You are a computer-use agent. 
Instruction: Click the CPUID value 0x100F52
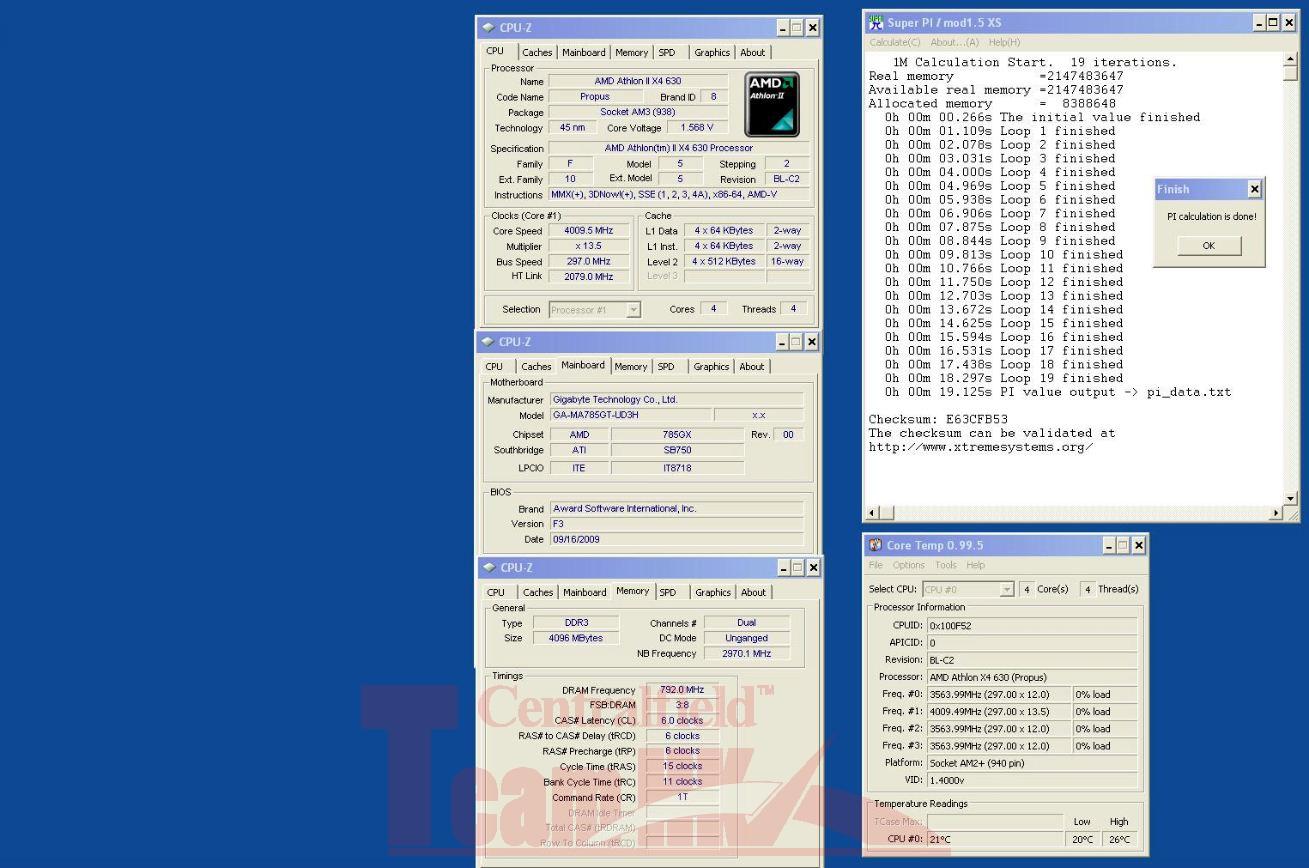(x=1032, y=626)
